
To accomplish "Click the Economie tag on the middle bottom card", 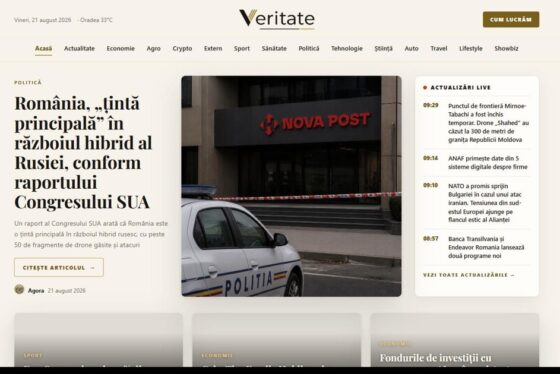I will click(217, 355).
